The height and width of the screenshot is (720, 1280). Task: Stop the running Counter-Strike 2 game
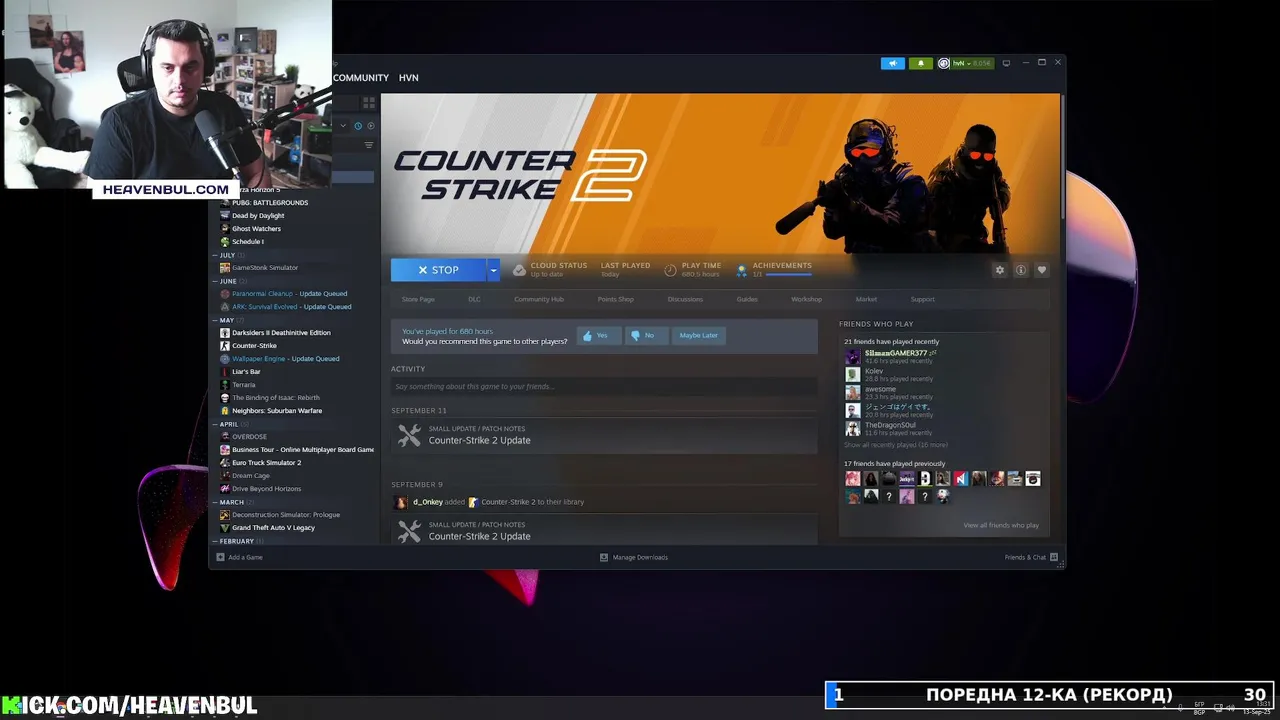(x=438, y=270)
